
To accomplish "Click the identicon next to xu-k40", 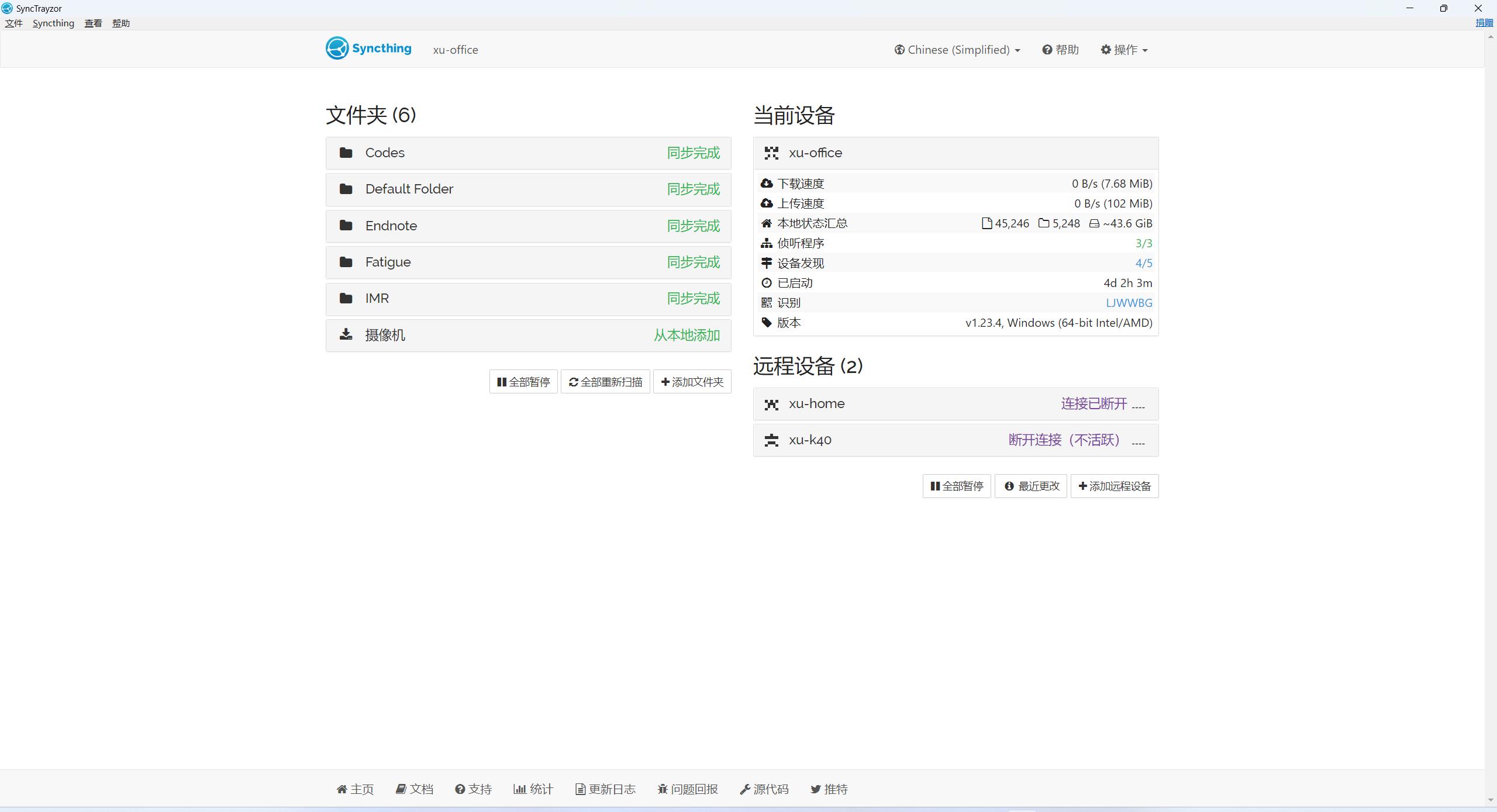I will (771, 440).
